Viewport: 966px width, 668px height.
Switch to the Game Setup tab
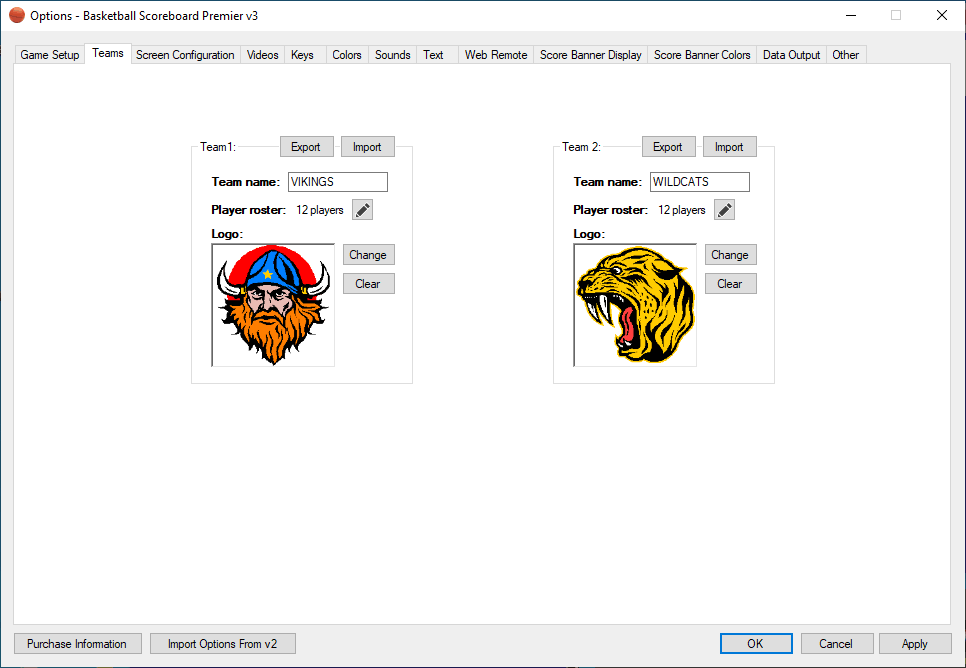click(x=50, y=55)
